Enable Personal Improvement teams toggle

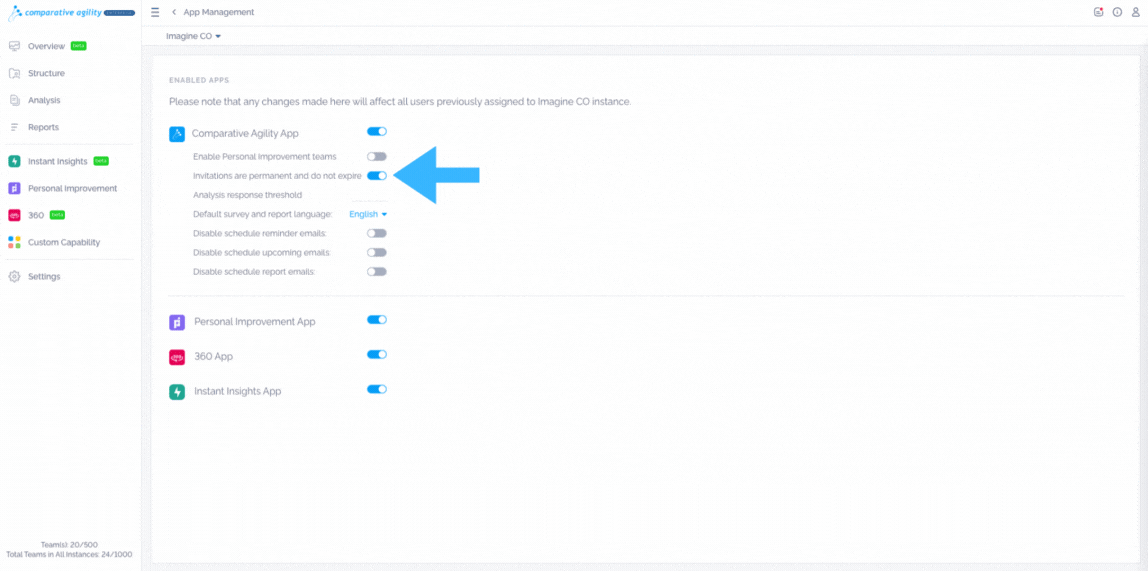[376, 157]
